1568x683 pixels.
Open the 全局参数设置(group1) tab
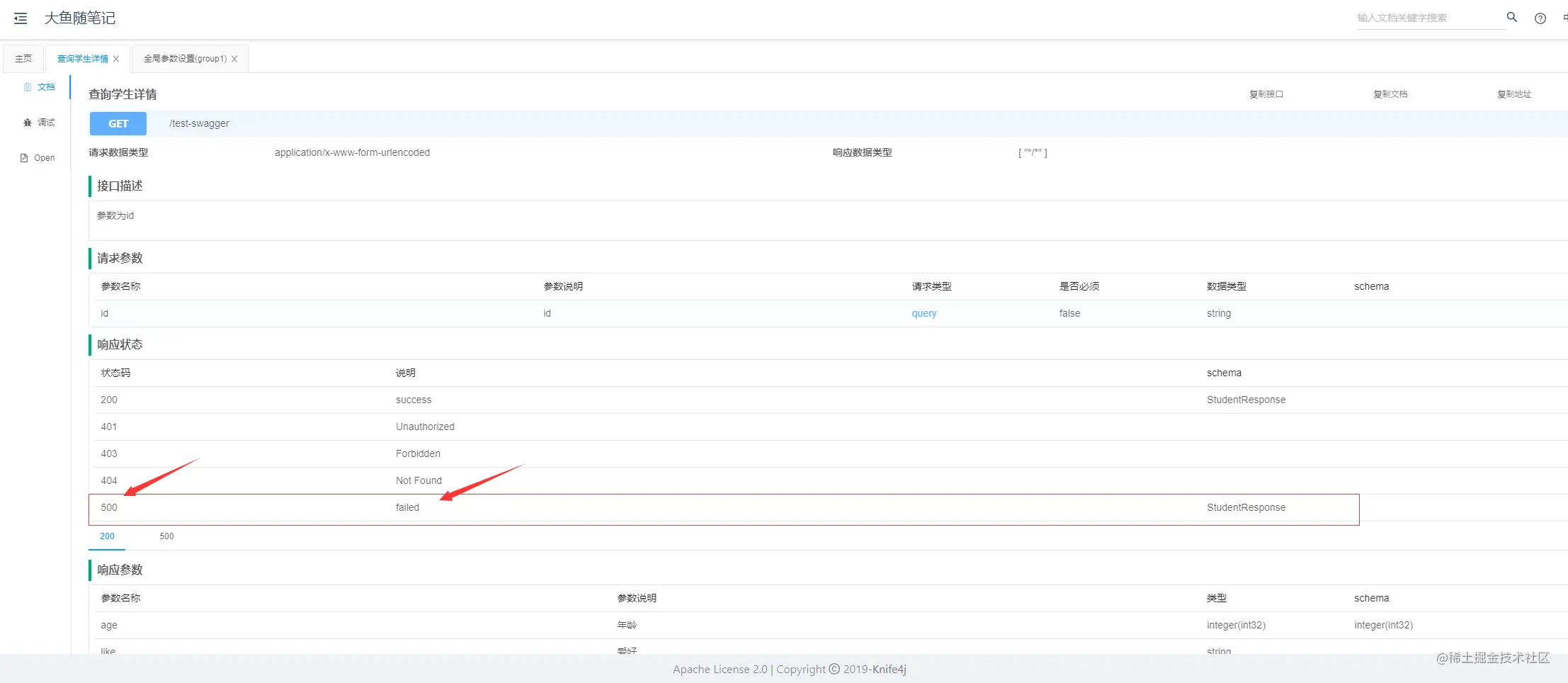(185, 59)
